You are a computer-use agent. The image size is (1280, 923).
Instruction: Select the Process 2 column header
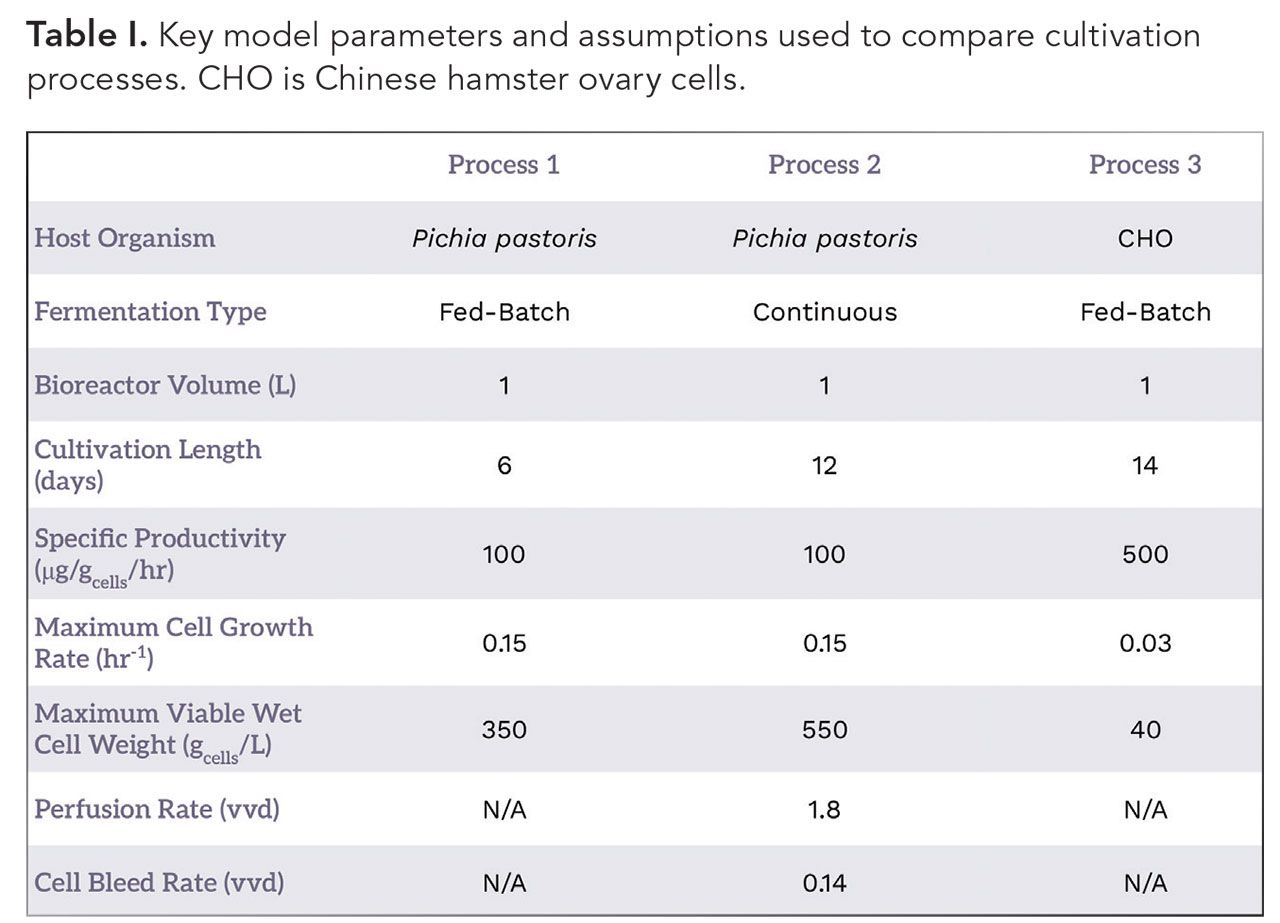[824, 165]
